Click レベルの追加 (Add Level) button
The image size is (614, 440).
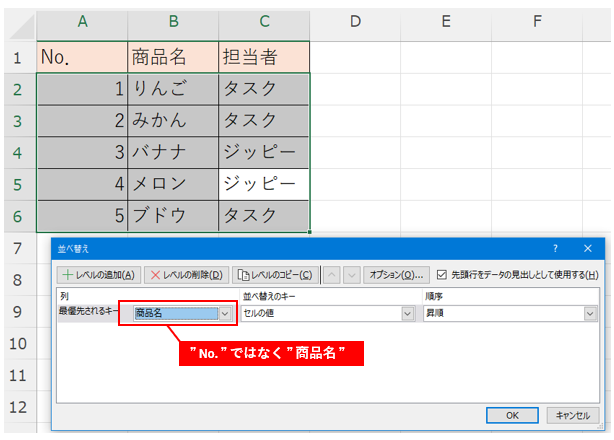(97, 274)
